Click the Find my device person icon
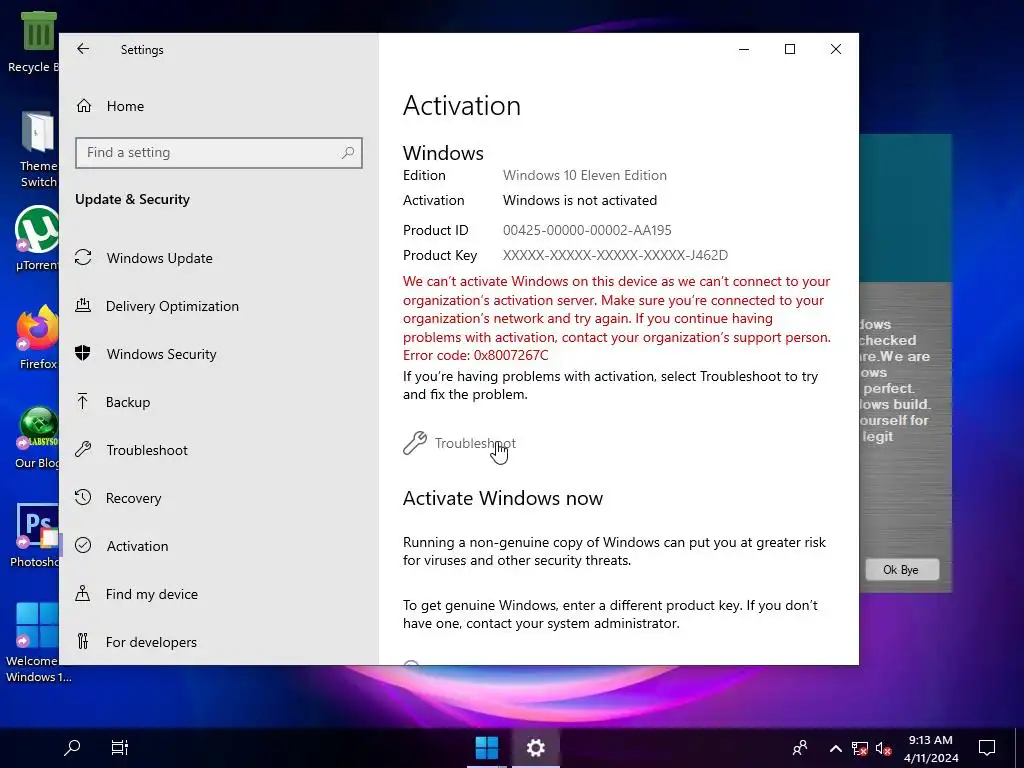The image size is (1024, 768). 82,593
